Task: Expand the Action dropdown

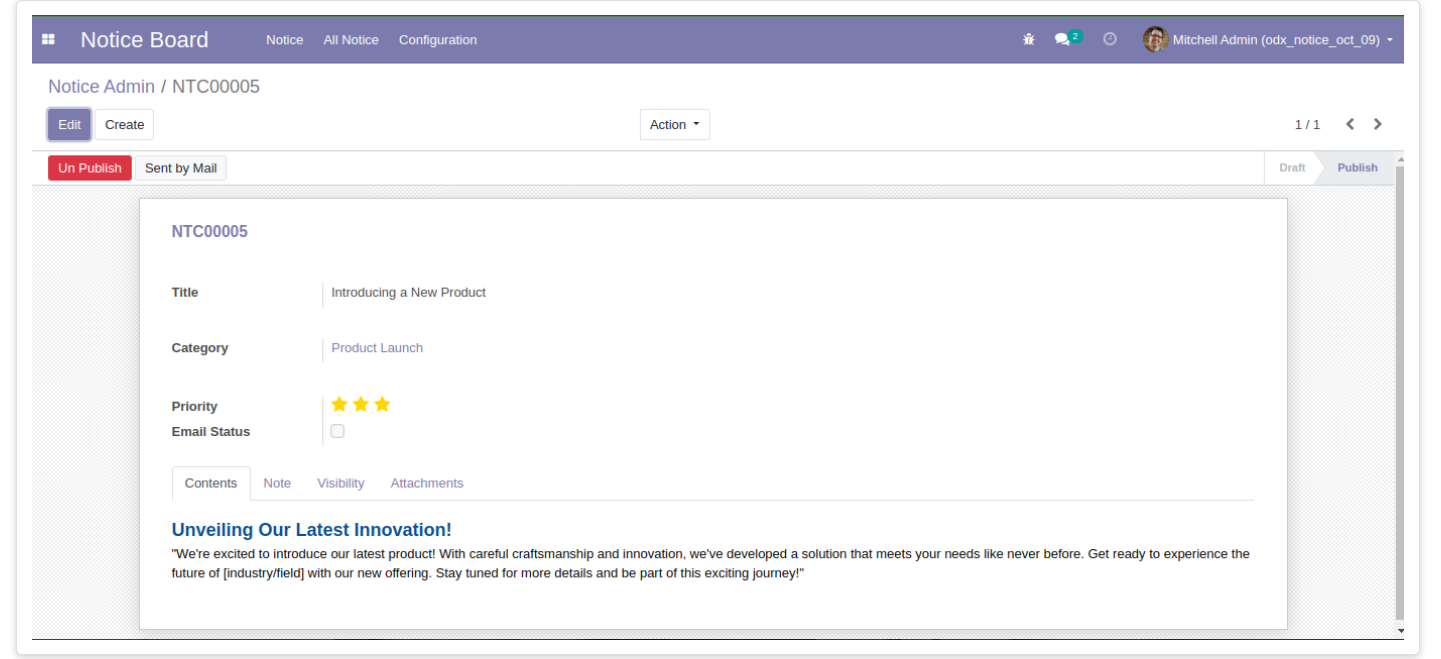Action: (675, 125)
